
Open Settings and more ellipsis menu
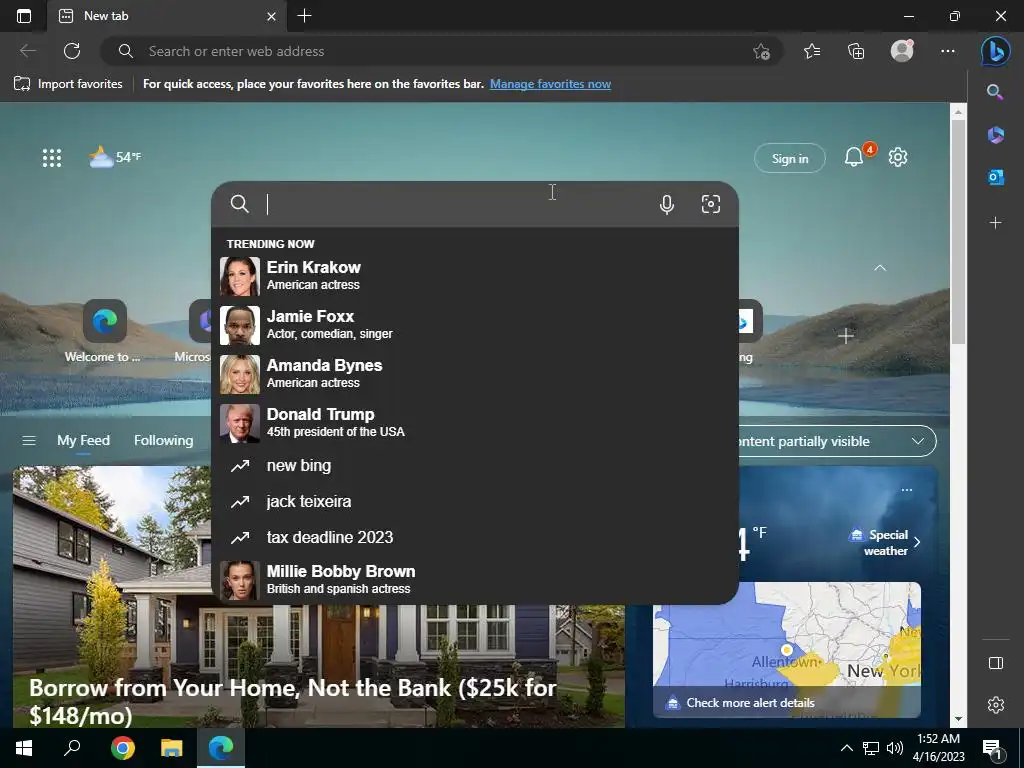(x=948, y=51)
